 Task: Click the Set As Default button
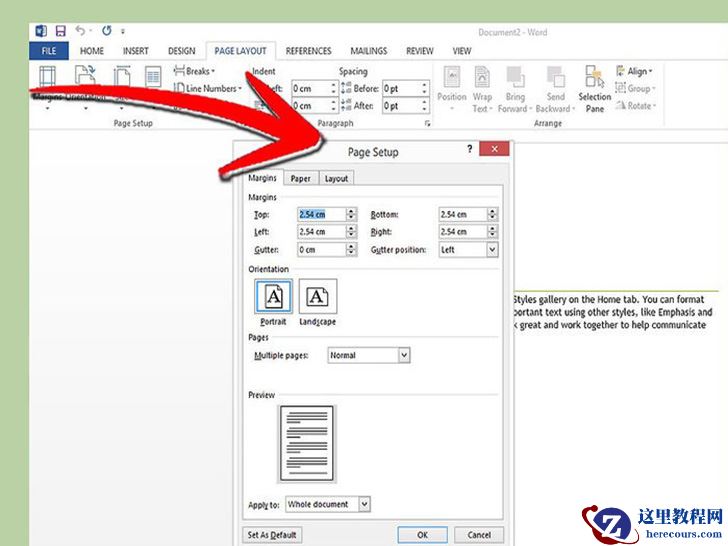coord(272,535)
